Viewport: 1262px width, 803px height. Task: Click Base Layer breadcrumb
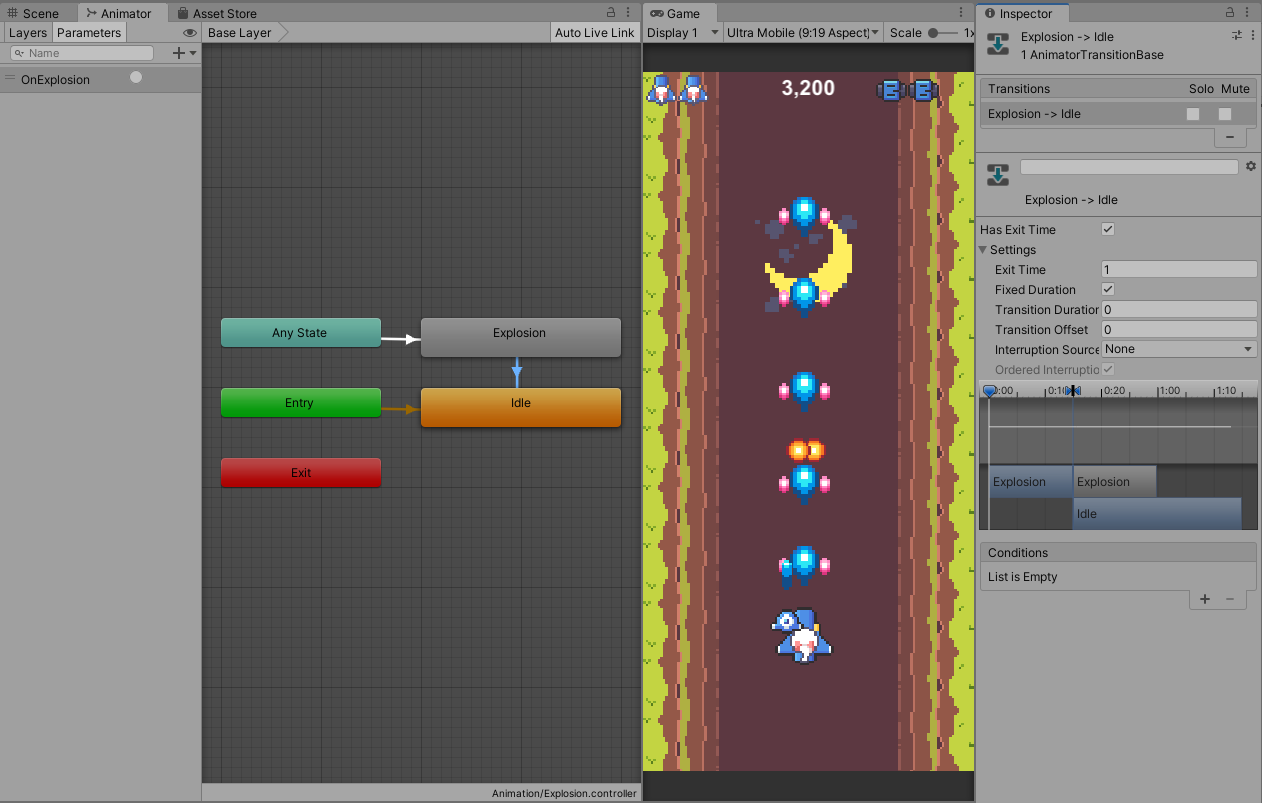(240, 32)
